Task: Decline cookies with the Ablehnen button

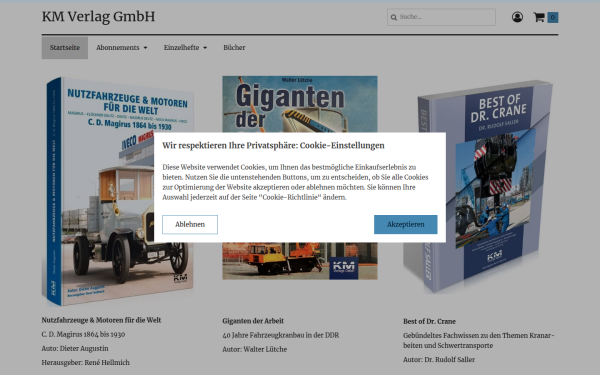Action: click(x=190, y=225)
